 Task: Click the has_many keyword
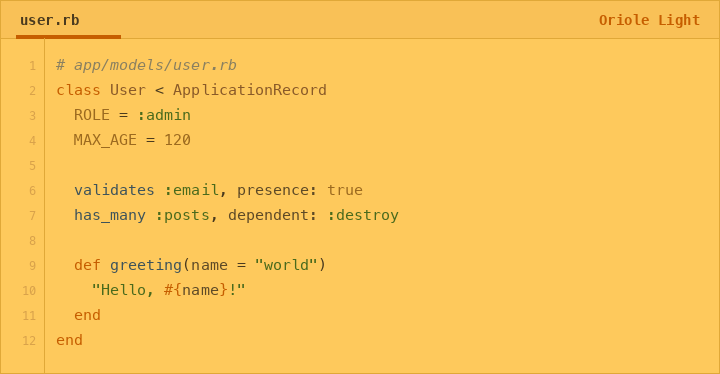click(x=110, y=215)
